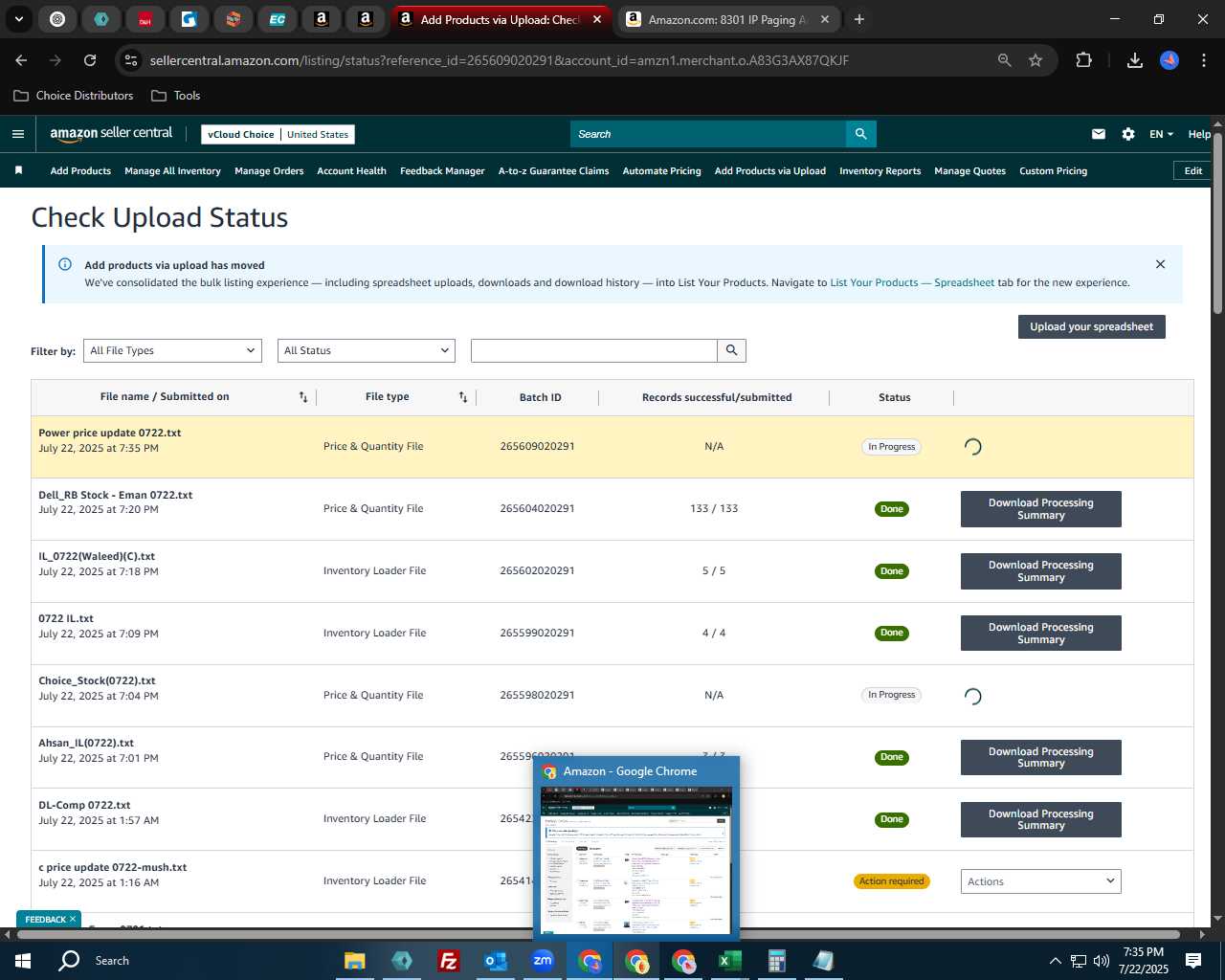This screenshot has width=1225, height=980.
Task: Open the All File Types dropdown
Action: [172, 350]
